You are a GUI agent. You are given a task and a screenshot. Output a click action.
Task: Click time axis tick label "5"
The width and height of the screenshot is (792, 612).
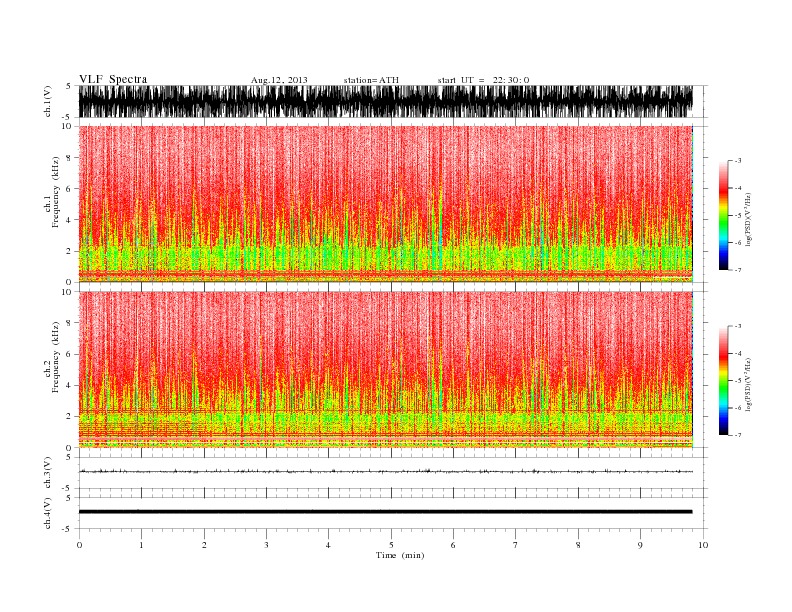tap(391, 545)
